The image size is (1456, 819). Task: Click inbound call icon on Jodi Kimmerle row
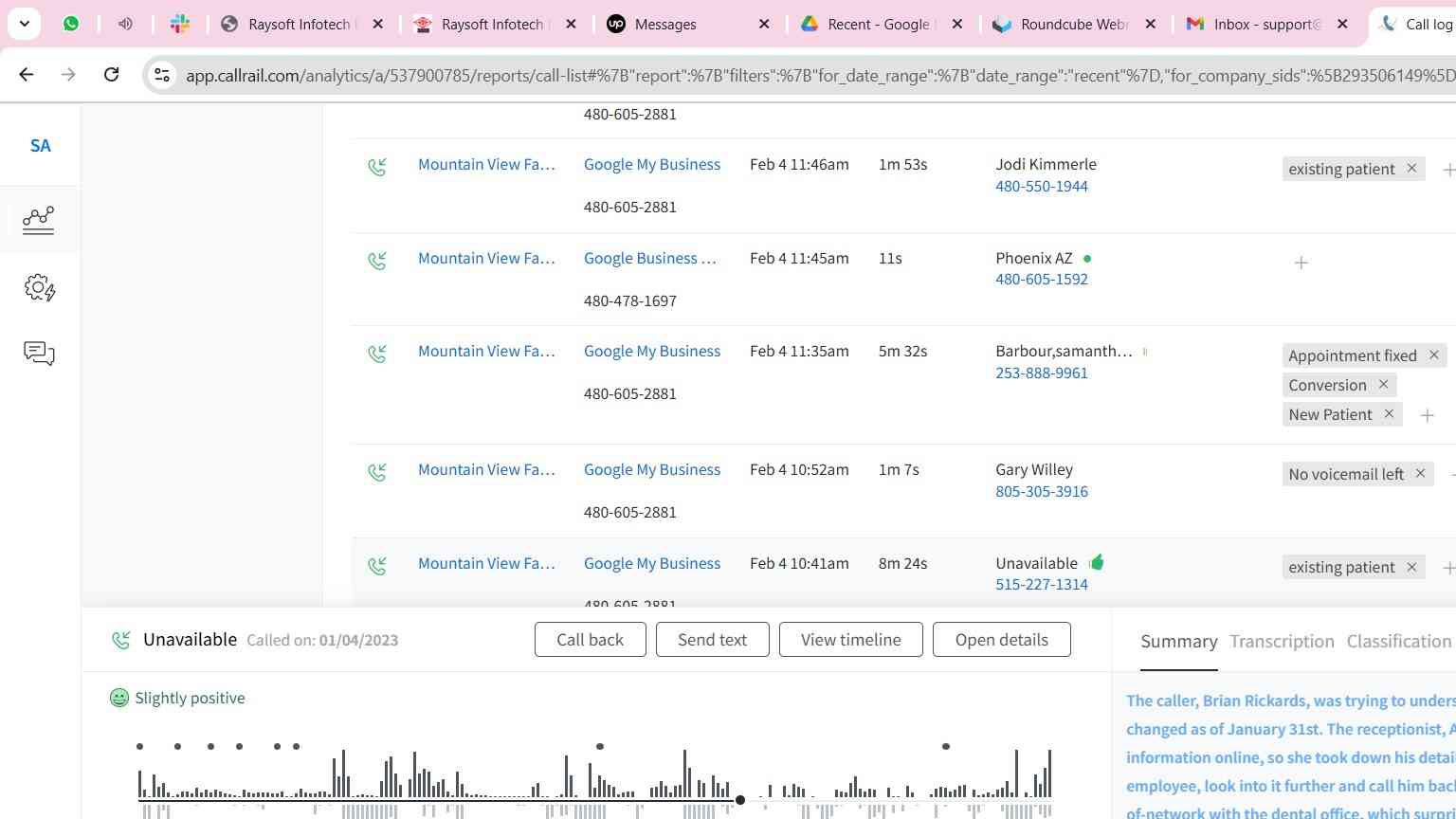click(377, 168)
